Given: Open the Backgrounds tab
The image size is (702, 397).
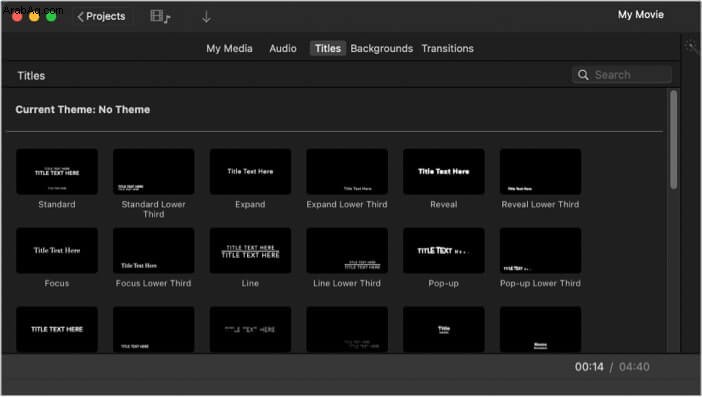Looking at the screenshot, I should (x=381, y=48).
